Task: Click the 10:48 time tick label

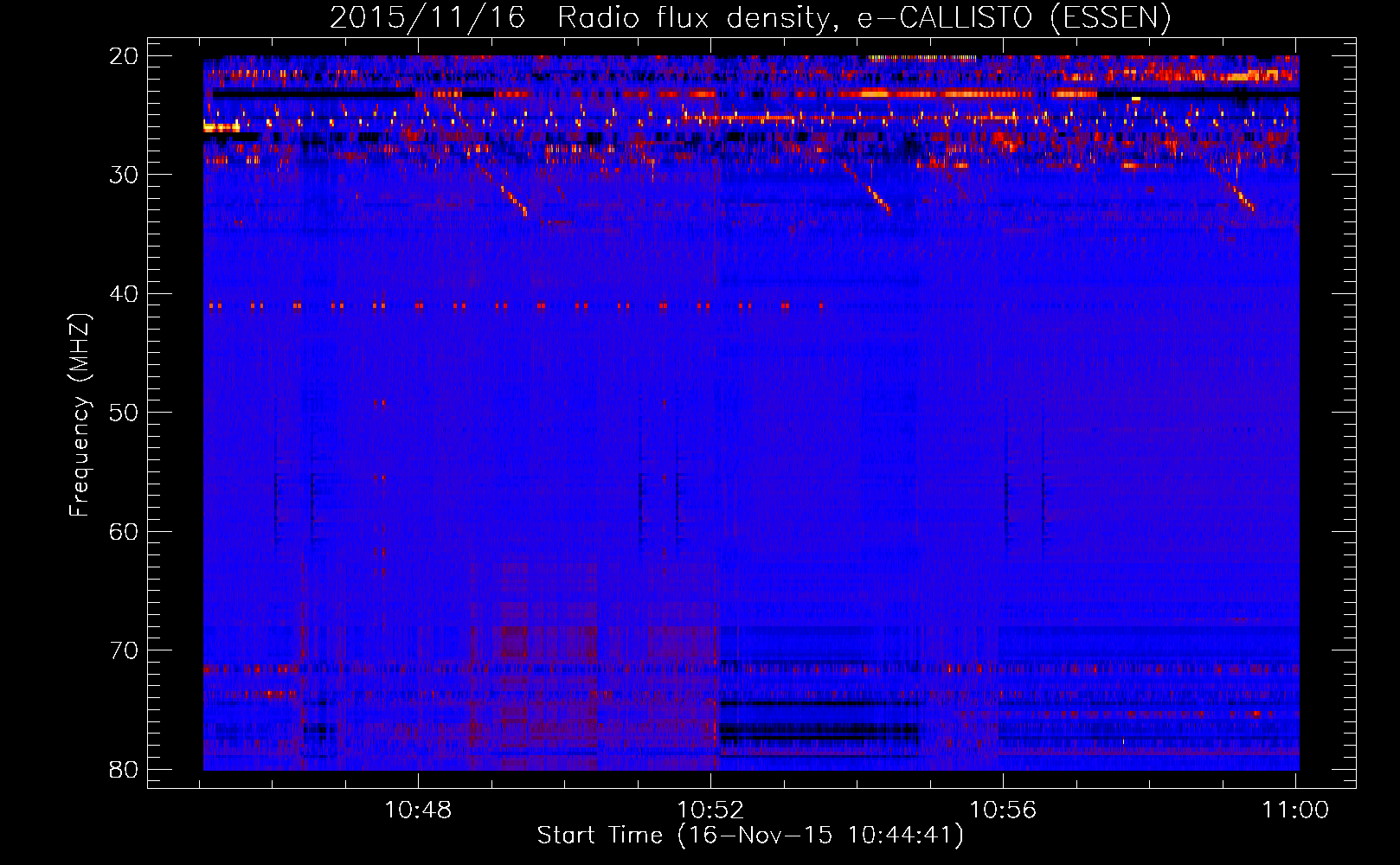Action: (418, 811)
